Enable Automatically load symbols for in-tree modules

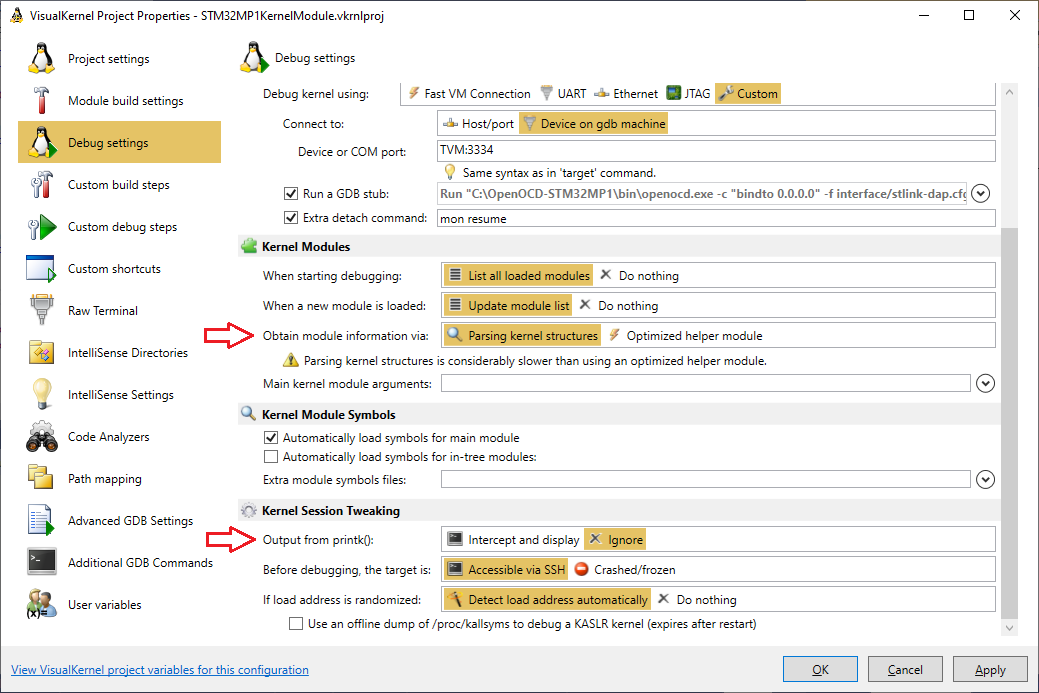pyautogui.click(x=270, y=456)
